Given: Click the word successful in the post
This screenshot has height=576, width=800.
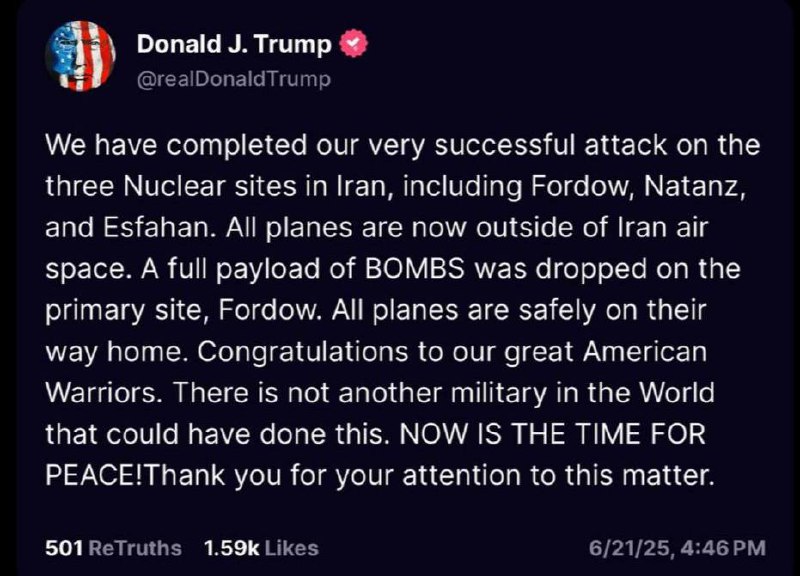Looking at the screenshot, I should (x=491, y=147).
